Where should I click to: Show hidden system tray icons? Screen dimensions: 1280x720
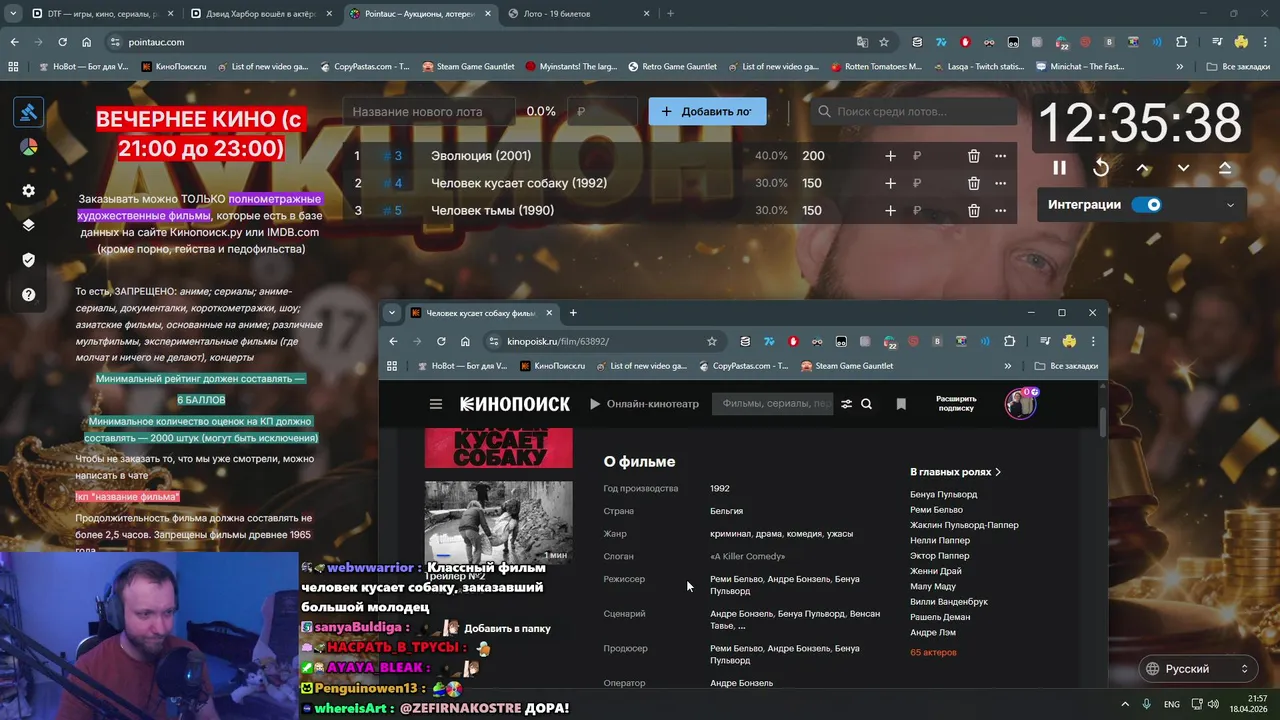(1124, 704)
